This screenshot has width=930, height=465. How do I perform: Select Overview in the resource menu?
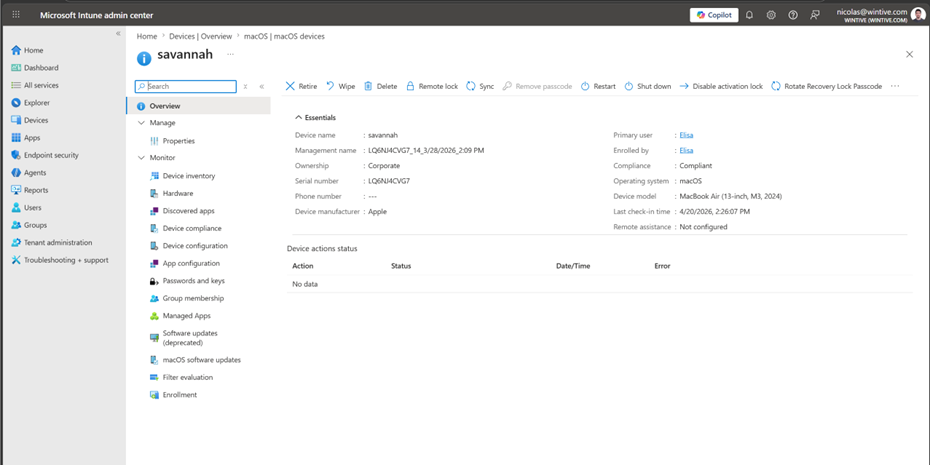[x=198, y=106]
